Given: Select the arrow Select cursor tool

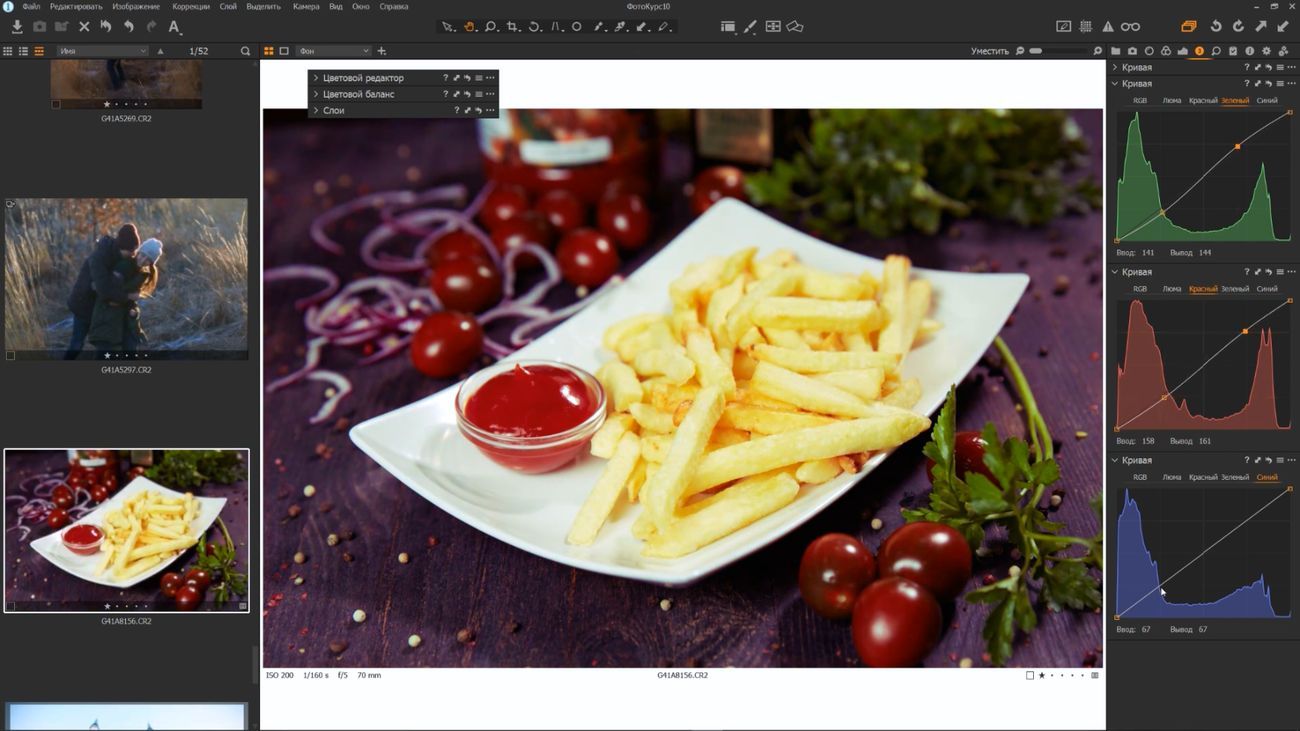Looking at the screenshot, I should click(x=448, y=27).
